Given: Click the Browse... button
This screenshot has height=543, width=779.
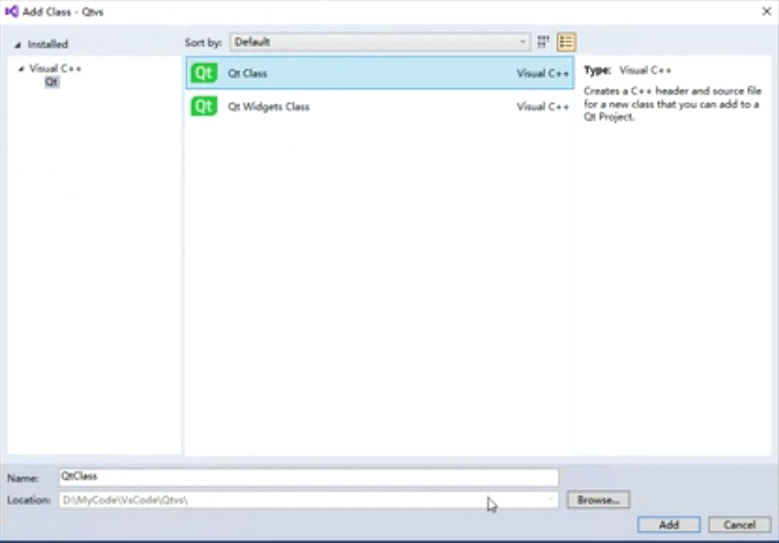Looking at the screenshot, I should coord(598,500).
